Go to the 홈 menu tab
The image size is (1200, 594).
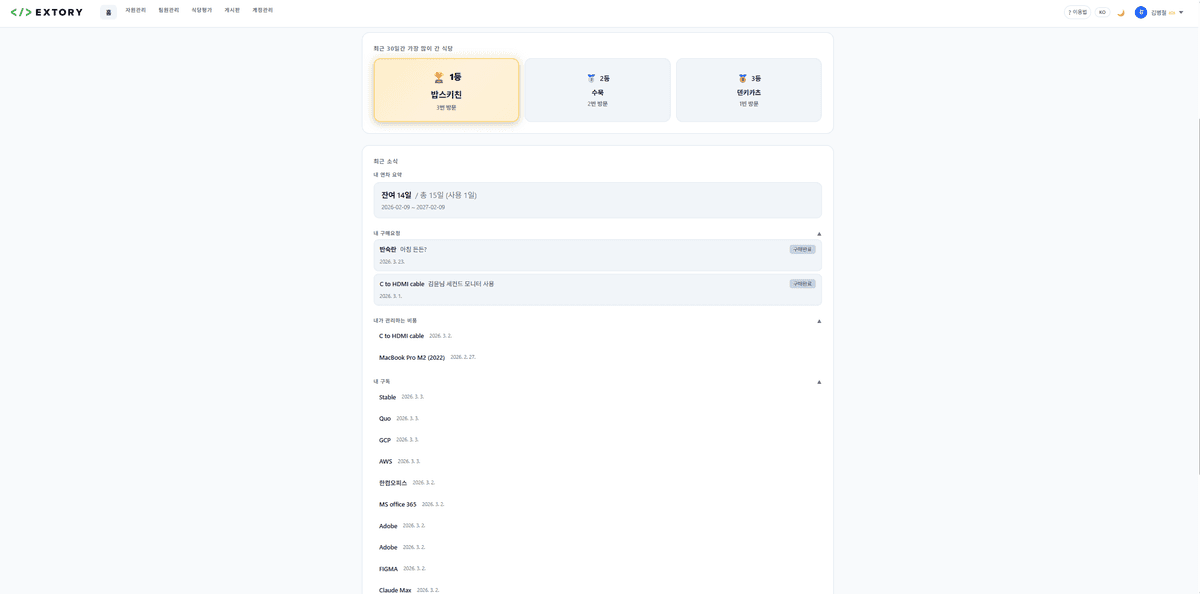(x=108, y=12)
